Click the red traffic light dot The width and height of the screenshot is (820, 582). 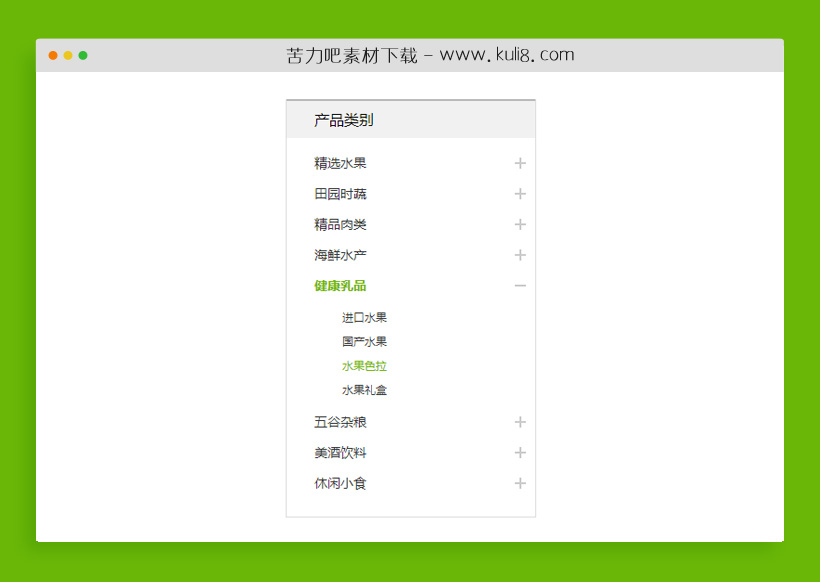(52, 57)
